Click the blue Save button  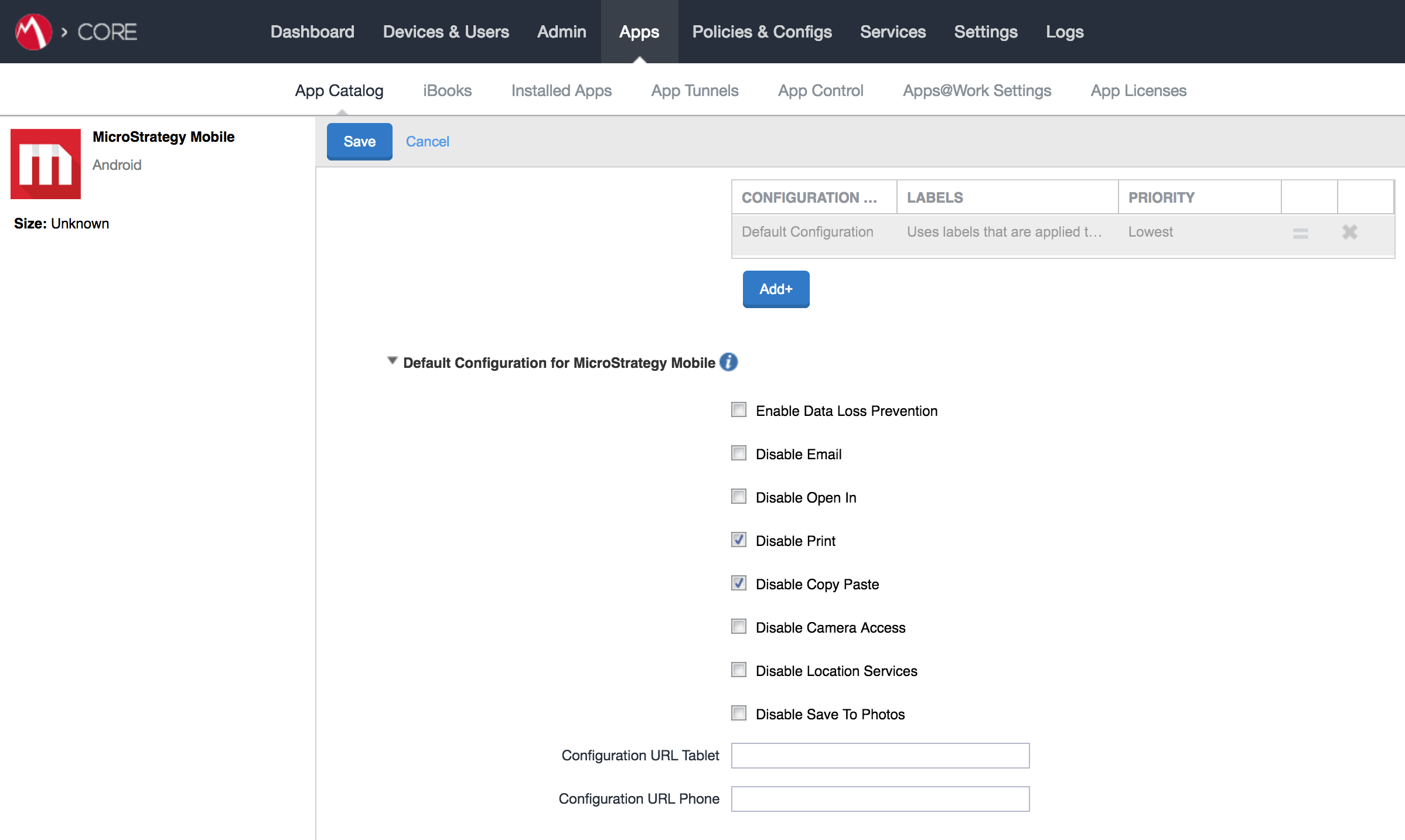point(360,141)
